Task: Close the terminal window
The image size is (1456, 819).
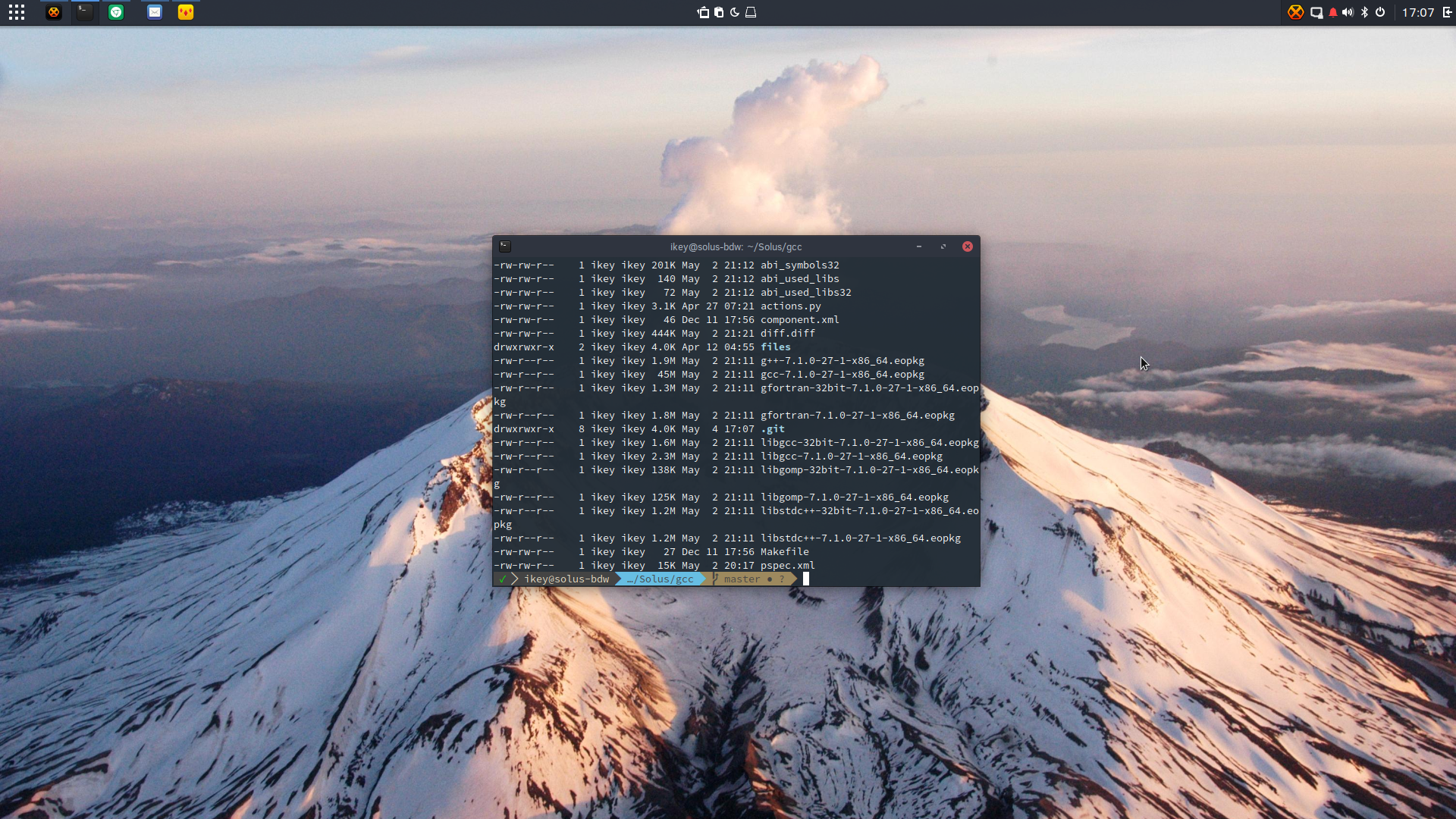Action: pos(968,246)
